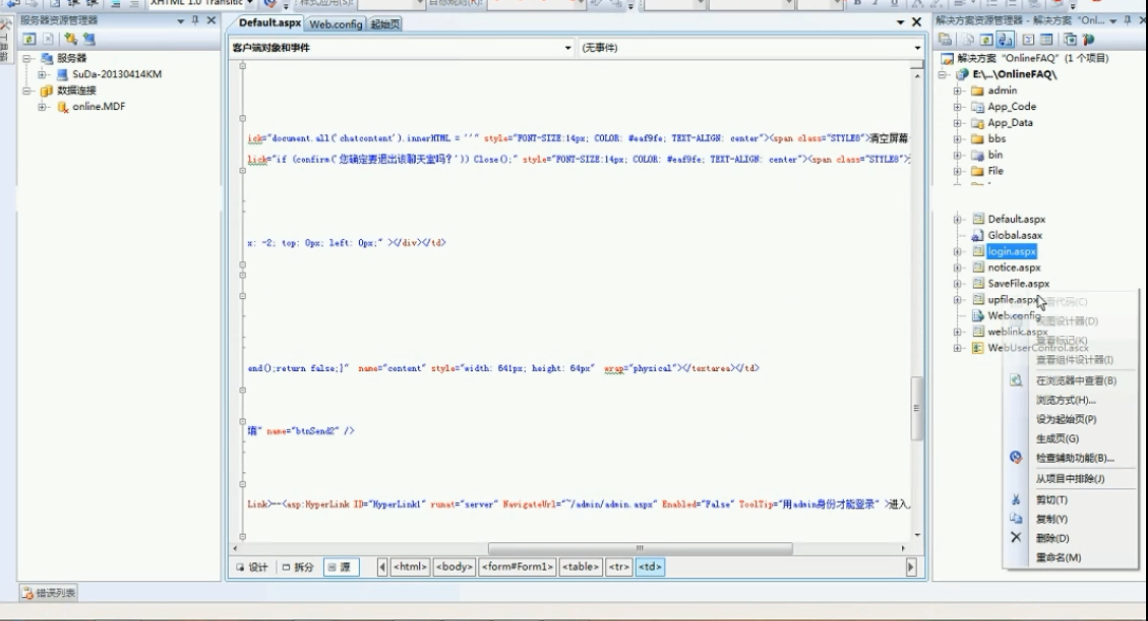The image size is (1148, 621).
Task: Expand the SuDa-20130414KM server node
Action: pos(42,75)
